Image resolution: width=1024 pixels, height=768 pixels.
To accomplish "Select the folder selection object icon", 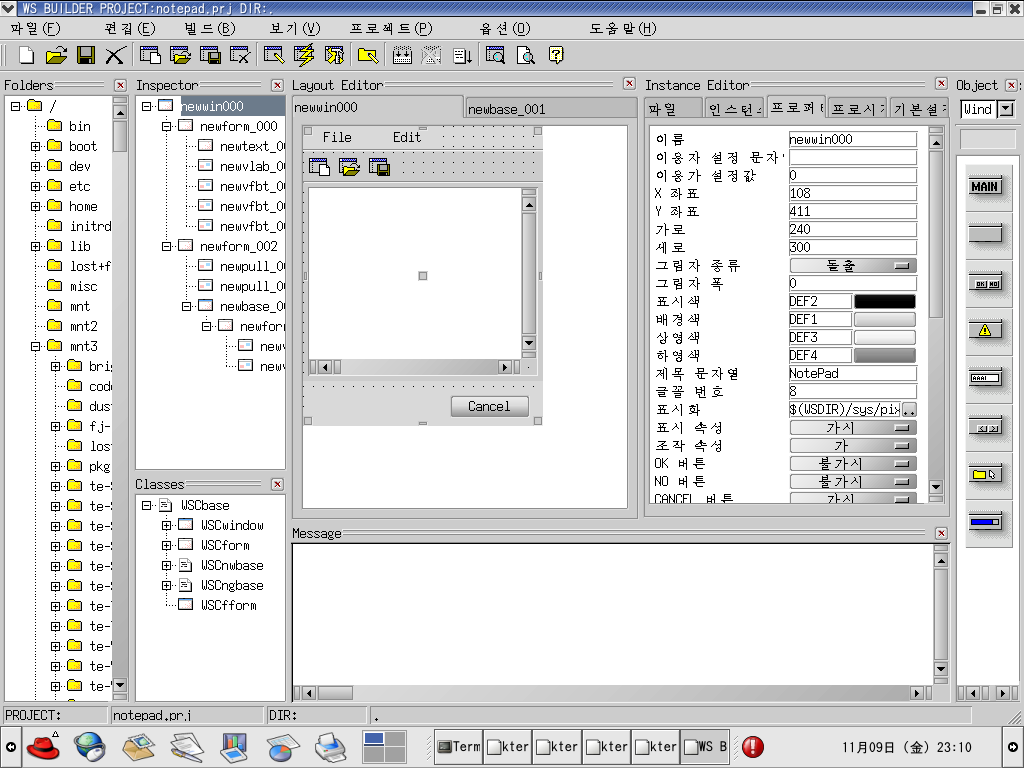I will (x=985, y=475).
